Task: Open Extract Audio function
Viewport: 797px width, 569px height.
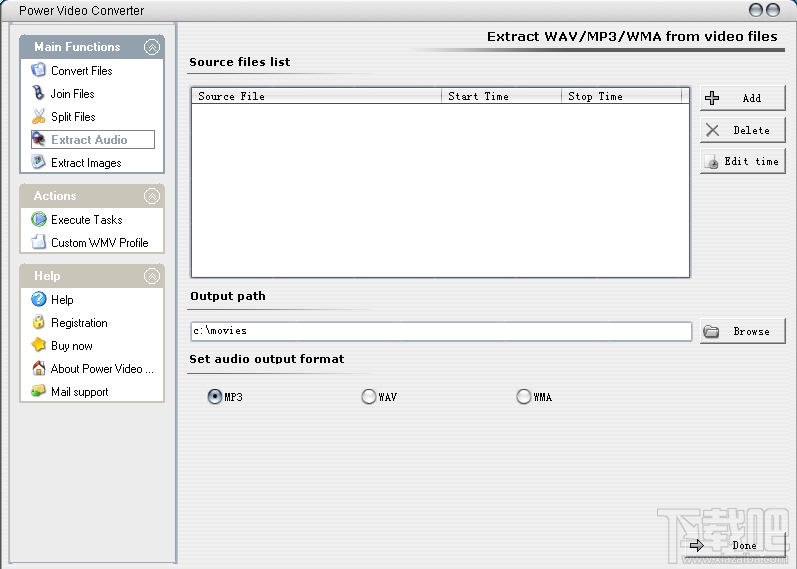Action: click(89, 139)
